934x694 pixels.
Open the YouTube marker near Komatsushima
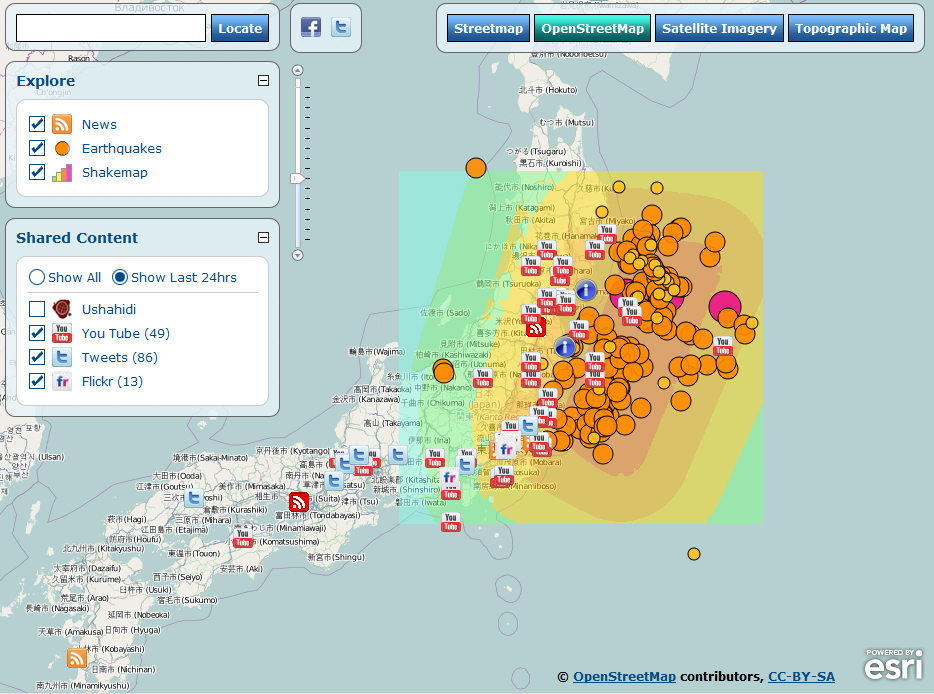tap(243, 537)
